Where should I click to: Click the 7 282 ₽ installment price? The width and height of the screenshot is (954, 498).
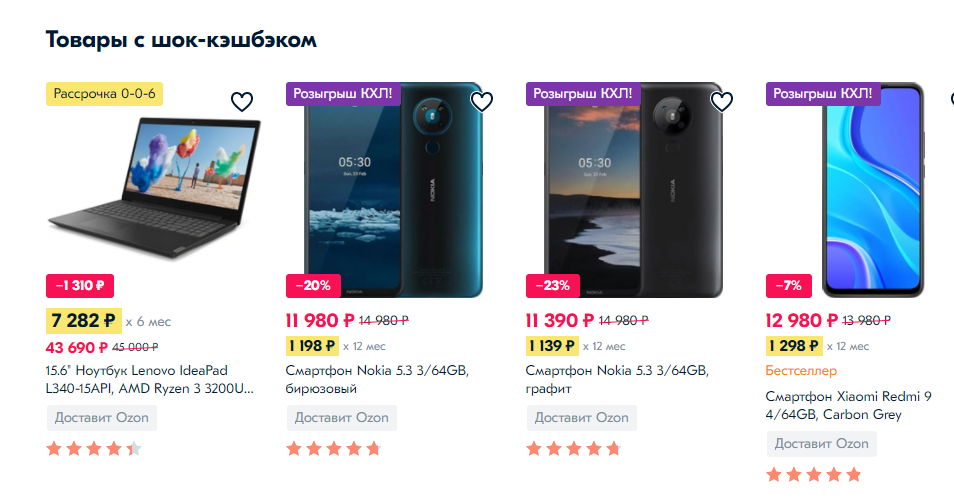(83, 321)
